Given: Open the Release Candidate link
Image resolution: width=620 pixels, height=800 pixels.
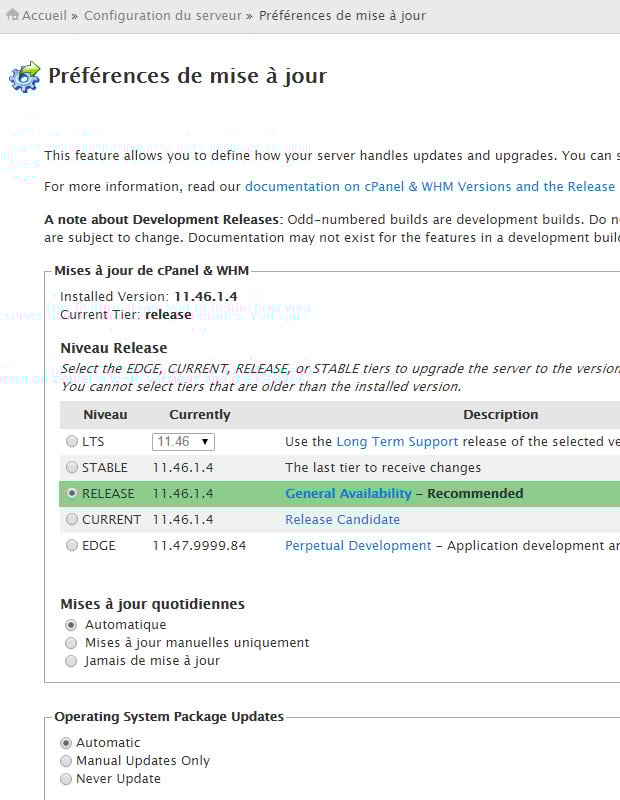Looking at the screenshot, I should tap(342, 519).
